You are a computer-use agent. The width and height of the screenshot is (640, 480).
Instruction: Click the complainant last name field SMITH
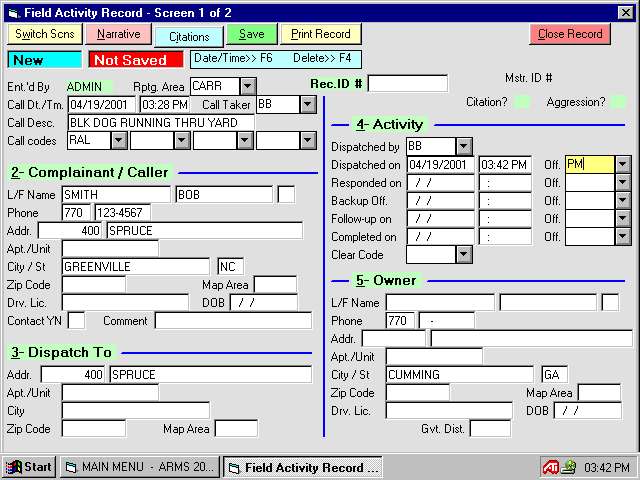(x=116, y=195)
